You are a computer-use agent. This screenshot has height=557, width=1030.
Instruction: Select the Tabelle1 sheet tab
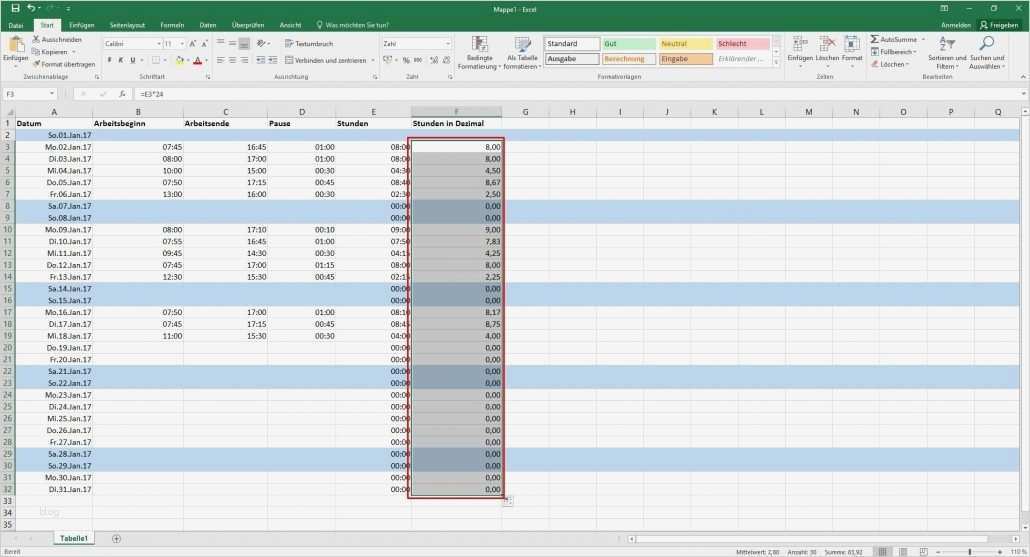tap(74, 539)
